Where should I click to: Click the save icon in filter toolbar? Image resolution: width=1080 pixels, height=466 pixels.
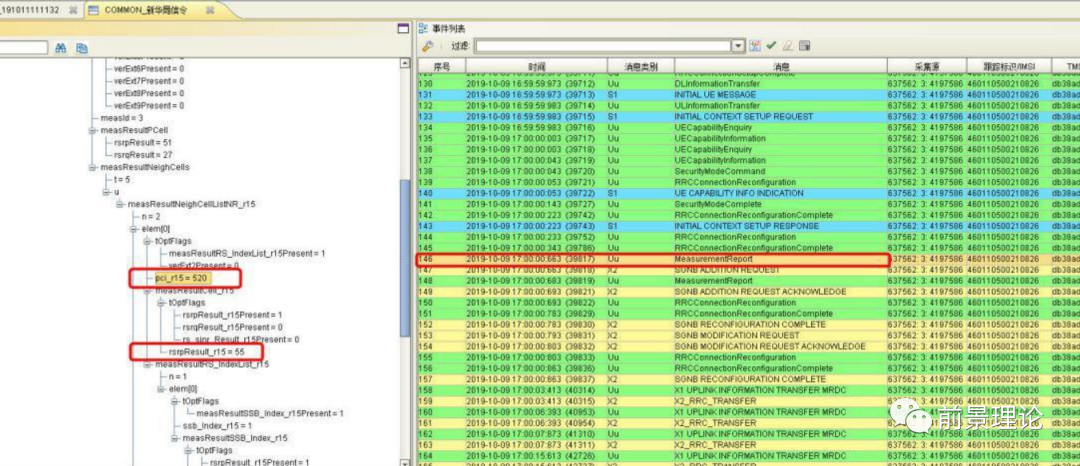[x=804, y=46]
